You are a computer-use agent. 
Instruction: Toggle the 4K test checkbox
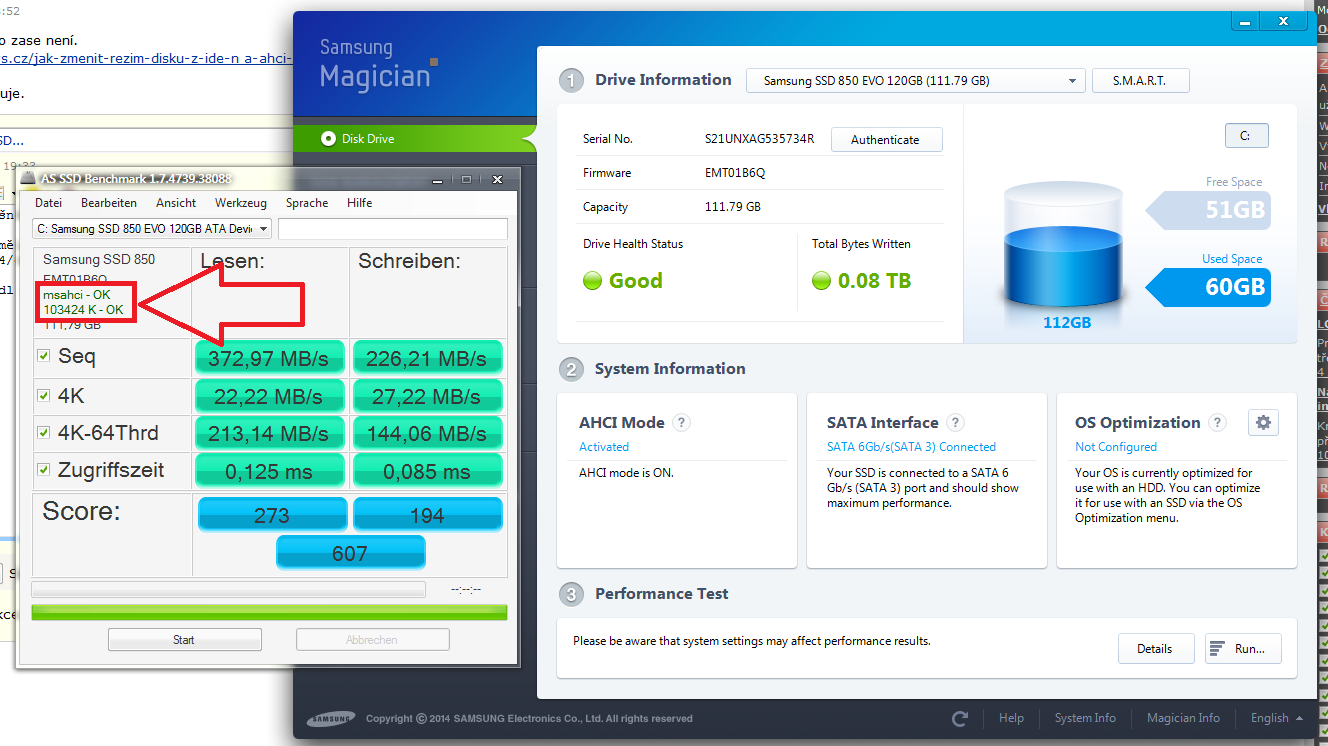click(43, 395)
